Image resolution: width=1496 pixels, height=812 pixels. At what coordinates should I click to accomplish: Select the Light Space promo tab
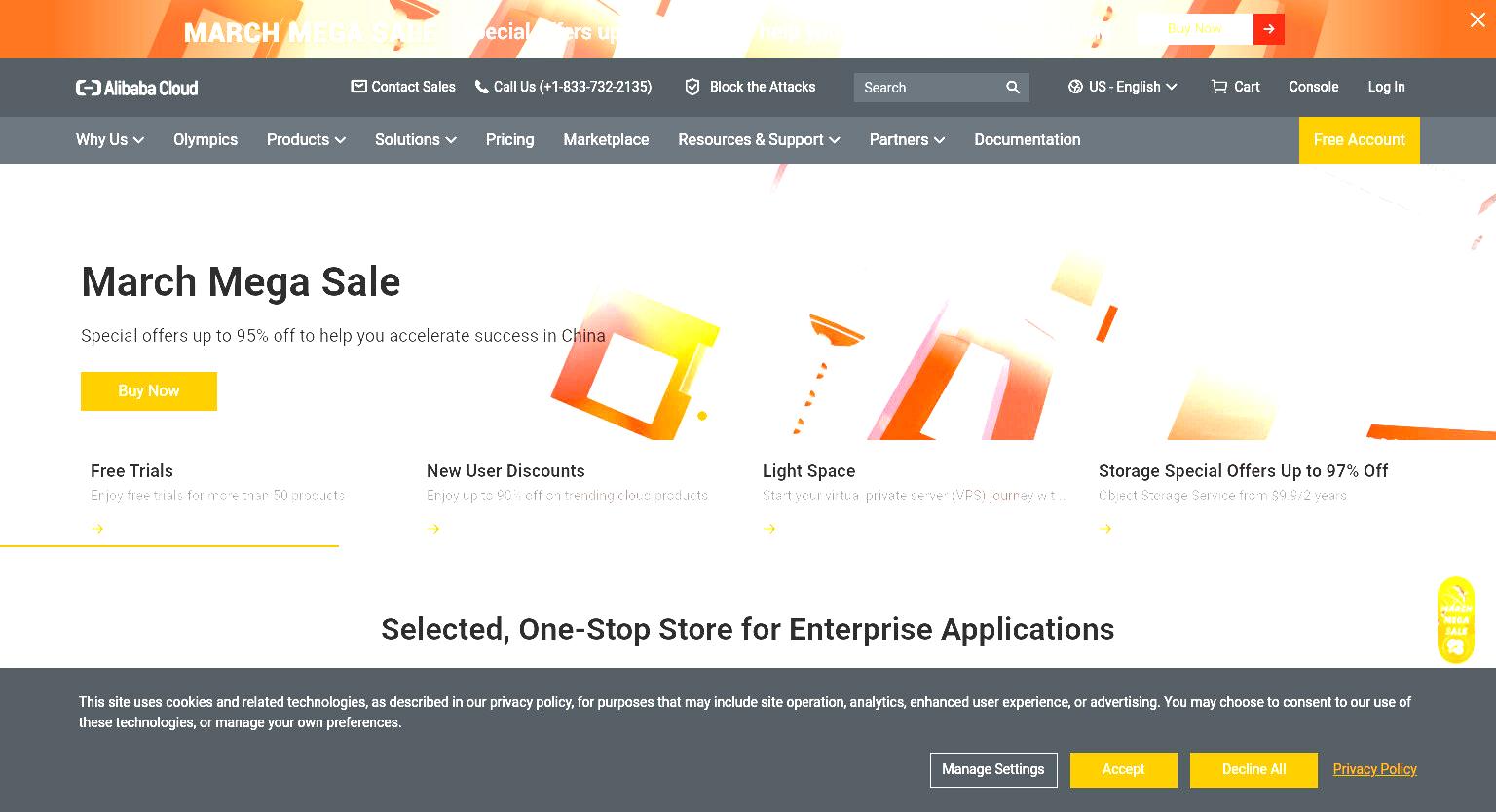point(914,498)
